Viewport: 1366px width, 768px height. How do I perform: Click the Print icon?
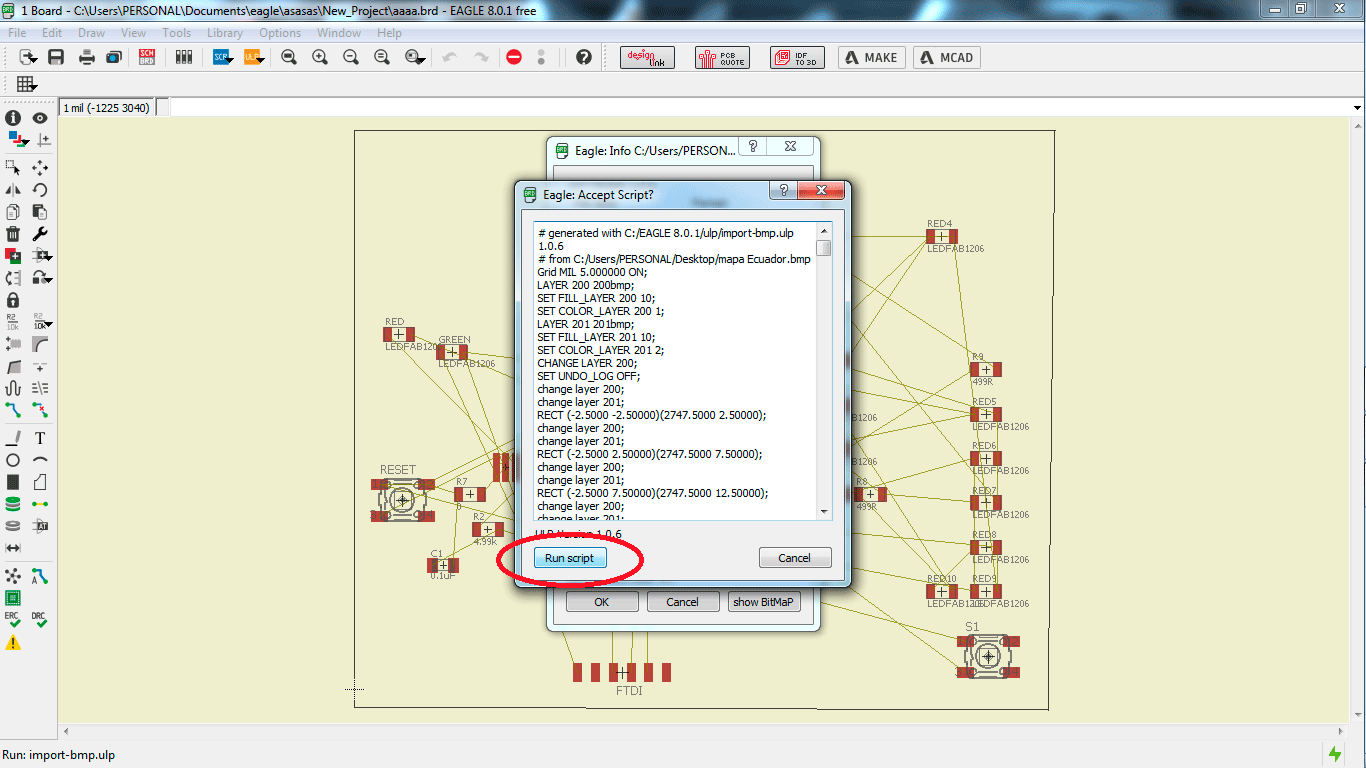coord(87,57)
